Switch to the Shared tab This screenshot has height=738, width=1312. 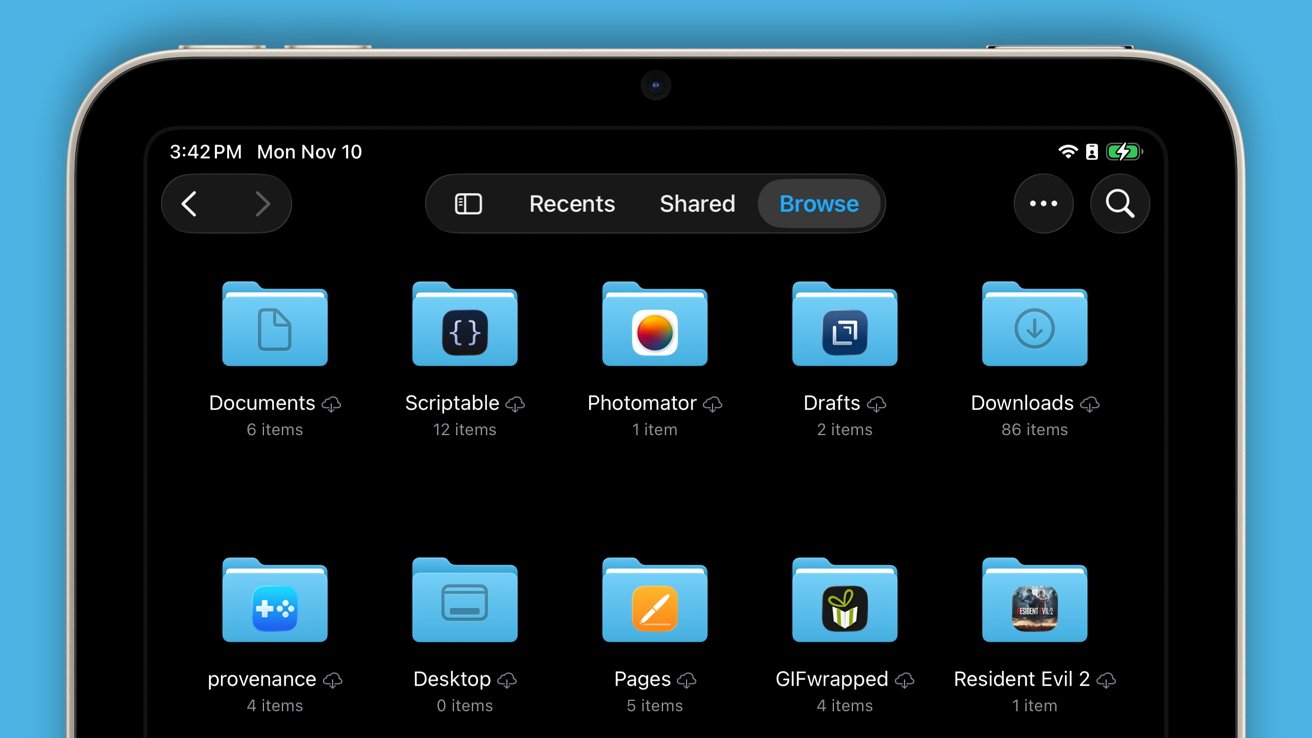[697, 203]
